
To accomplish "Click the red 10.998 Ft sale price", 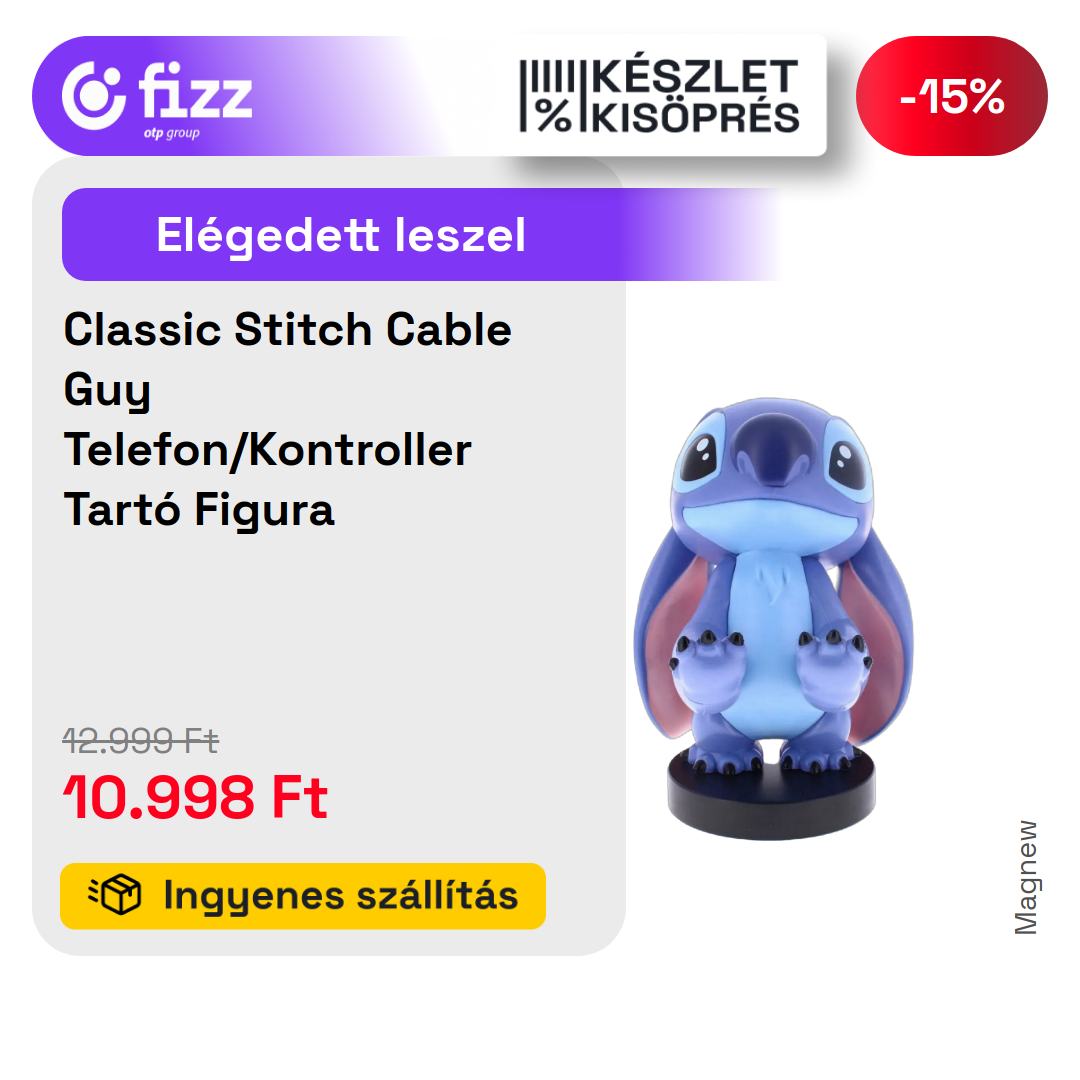I will 196,797.
